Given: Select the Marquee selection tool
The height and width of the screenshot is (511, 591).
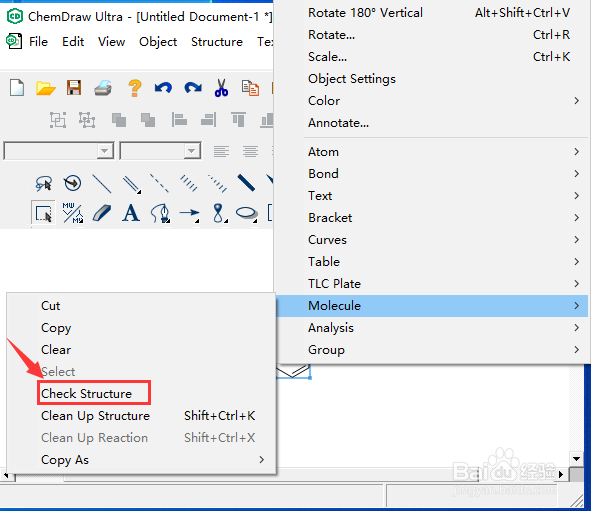Looking at the screenshot, I should (x=43, y=213).
